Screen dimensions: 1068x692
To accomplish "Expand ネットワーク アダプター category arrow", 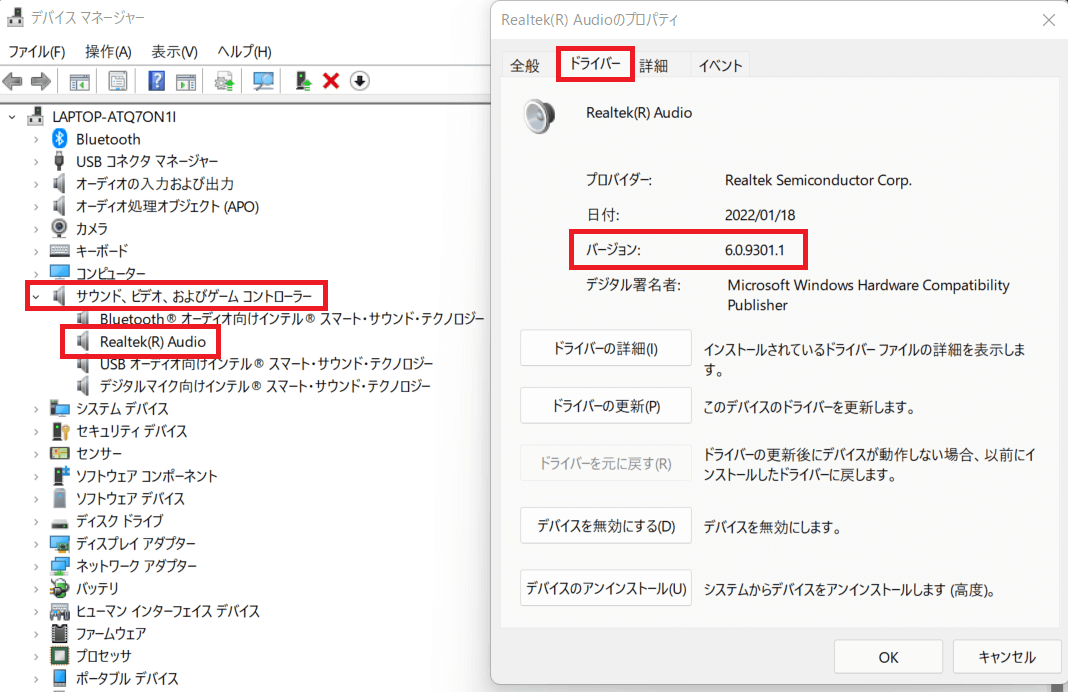I will pyautogui.click(x=36, y=567).
